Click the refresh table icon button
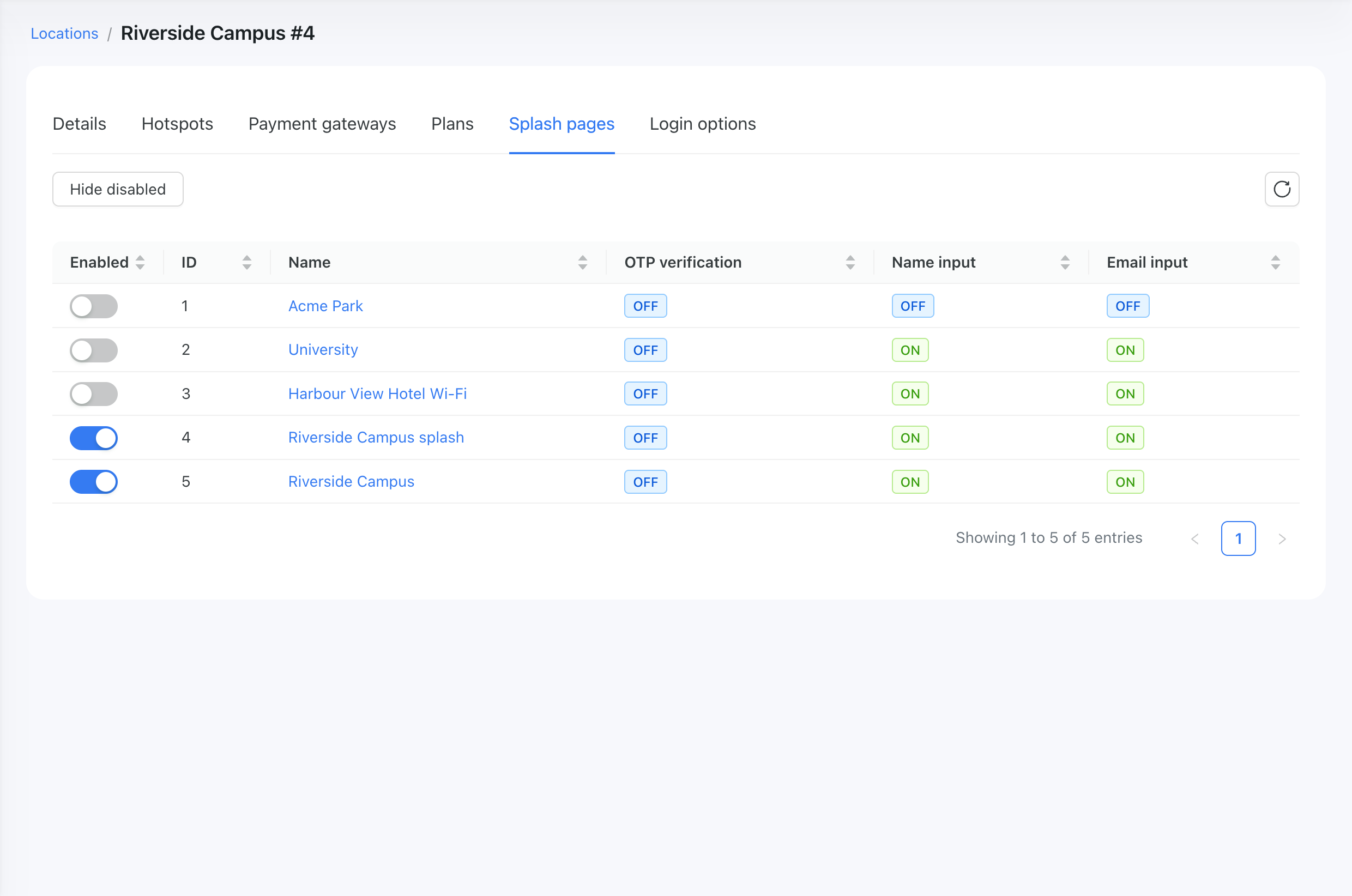This screenshot has height=896, width=1352. coord(1281,189)
